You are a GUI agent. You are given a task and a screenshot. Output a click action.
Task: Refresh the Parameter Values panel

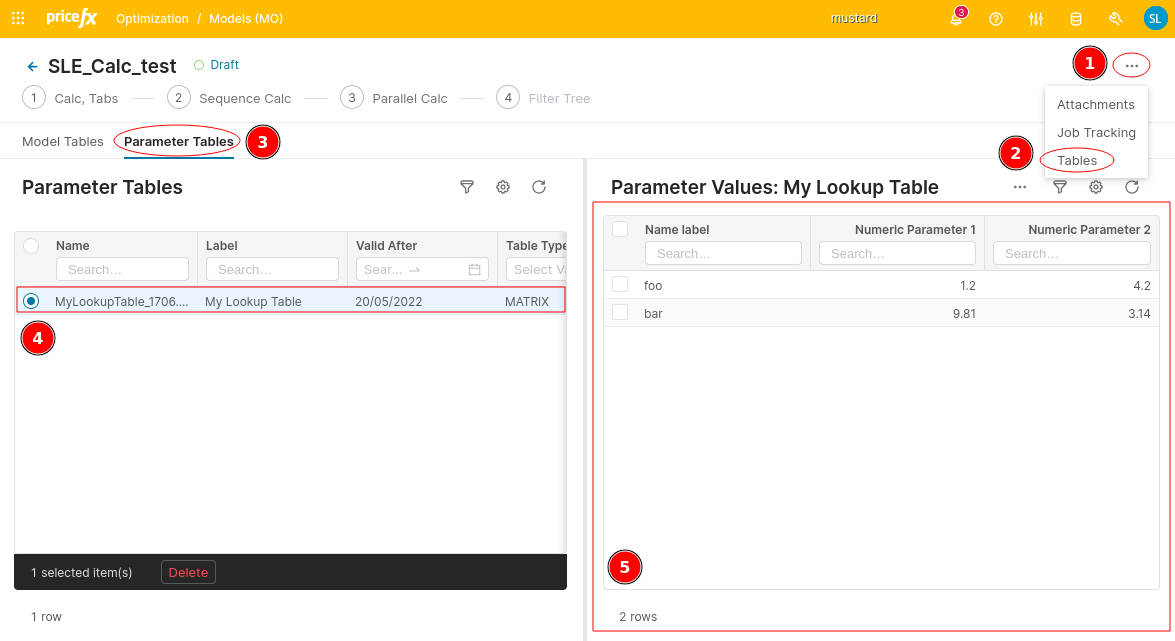coord(1132,187)
